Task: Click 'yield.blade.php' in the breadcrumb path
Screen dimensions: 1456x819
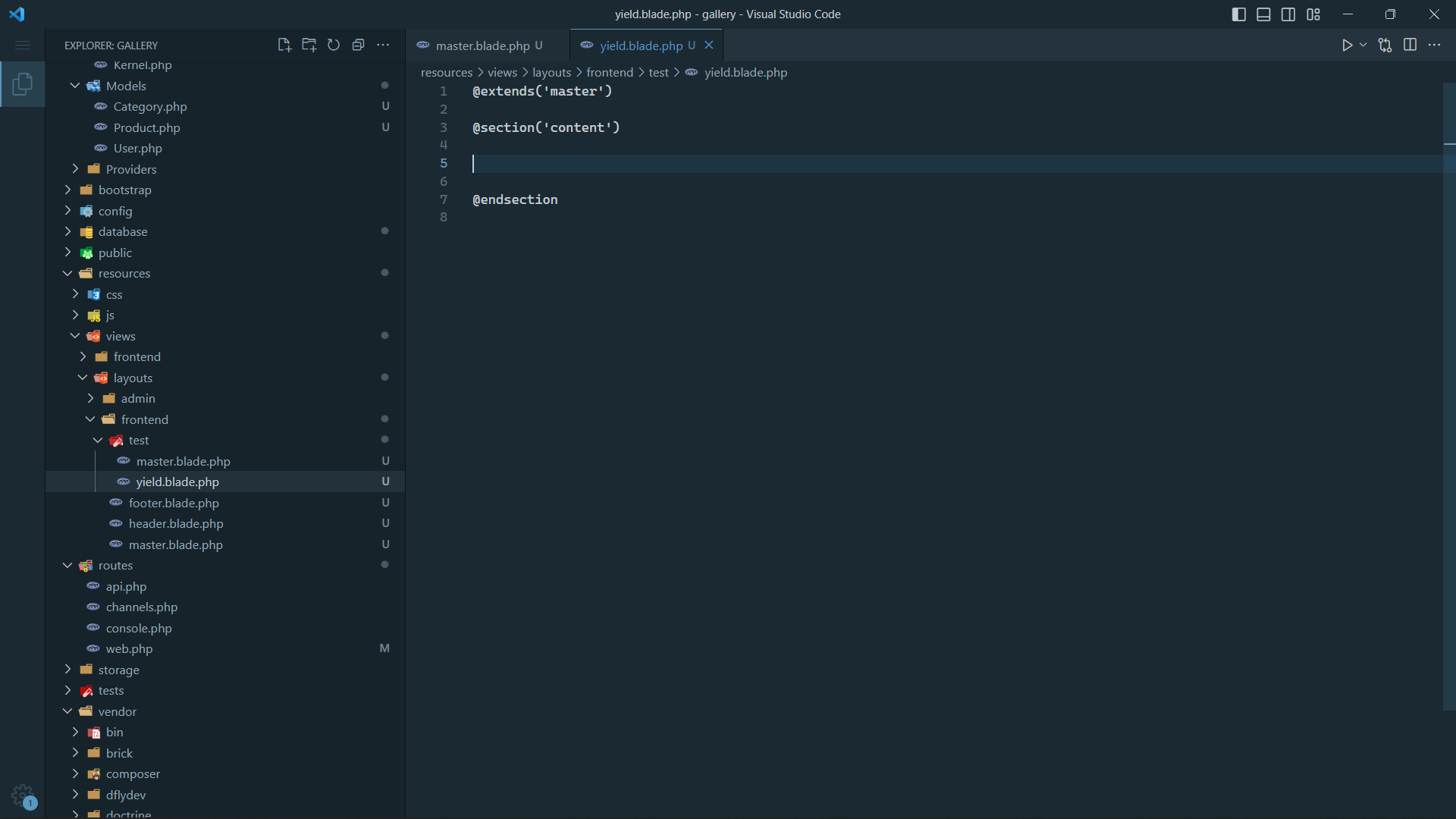Action: click(x=745, y=73)
